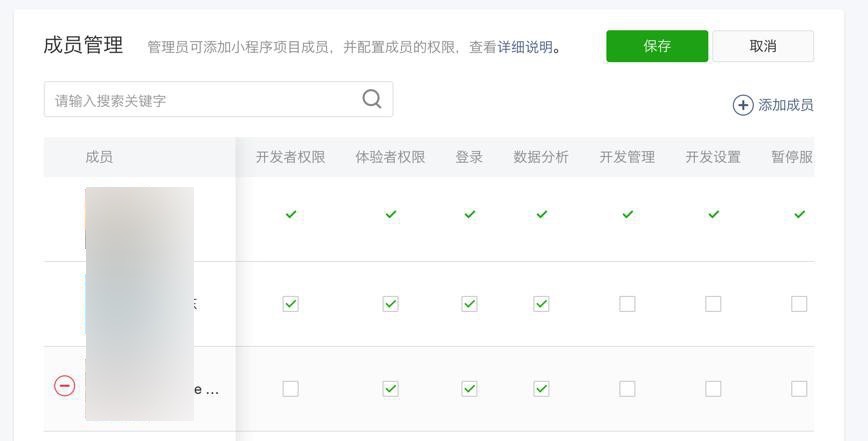Check 暂停服务 box for the second member
Image resolution: width=868 pixels, height=441 pixels.
click(x=799, y=304)
